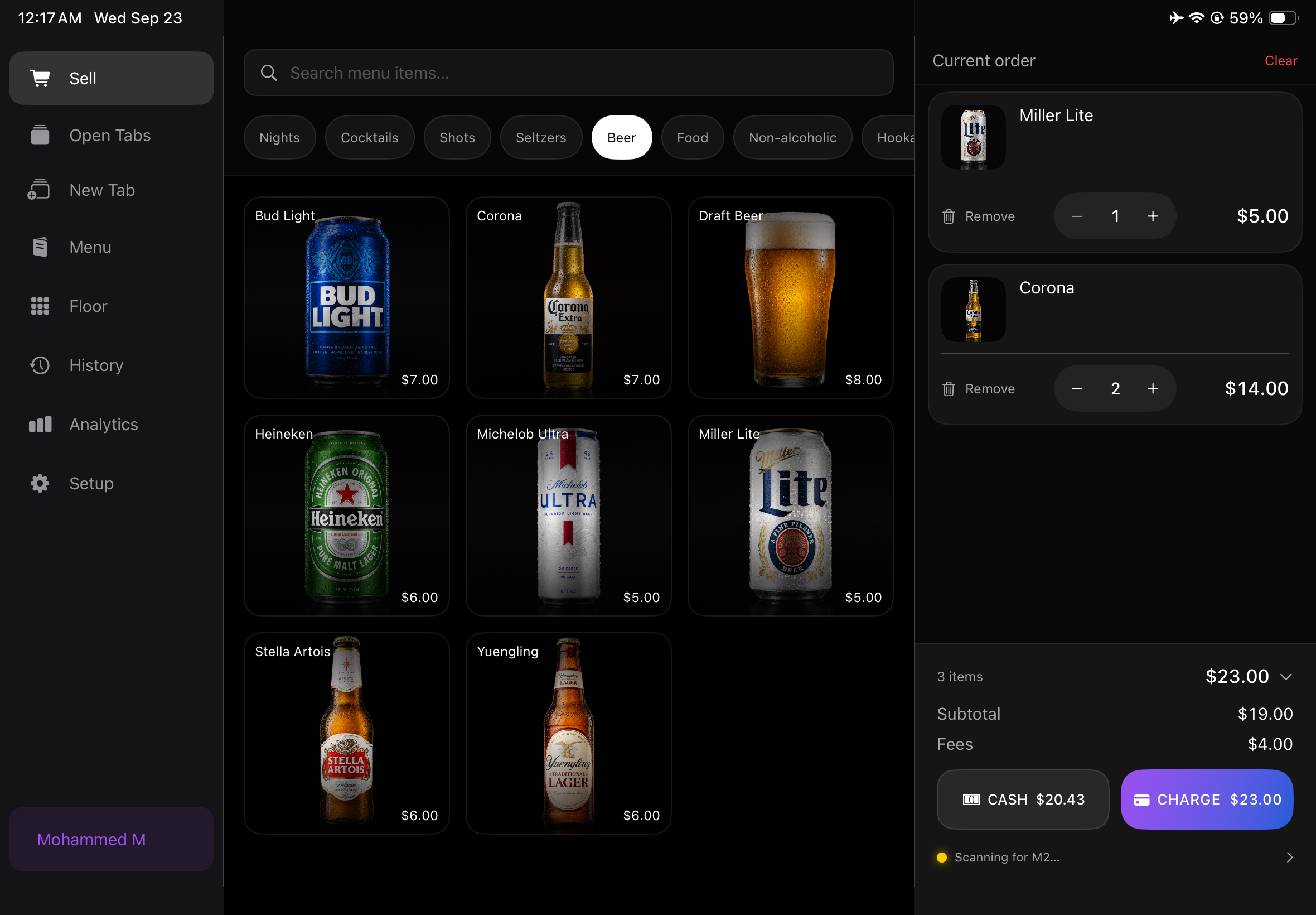1316x915 pixels.
Task: Click the Fees $4.00 amount
Action: [x=1270, y=744]
